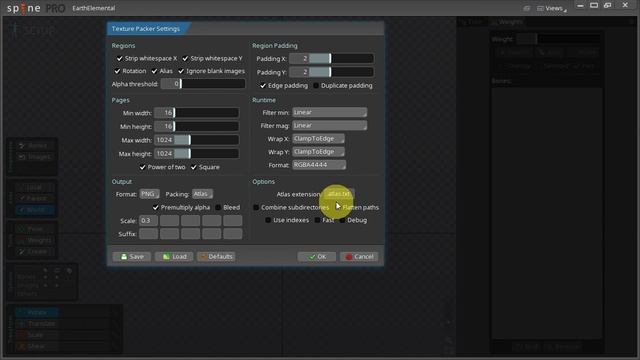Screen dimensions: 640x360
Task: Enable the Debug checkbox
Action: click(342, 220)
